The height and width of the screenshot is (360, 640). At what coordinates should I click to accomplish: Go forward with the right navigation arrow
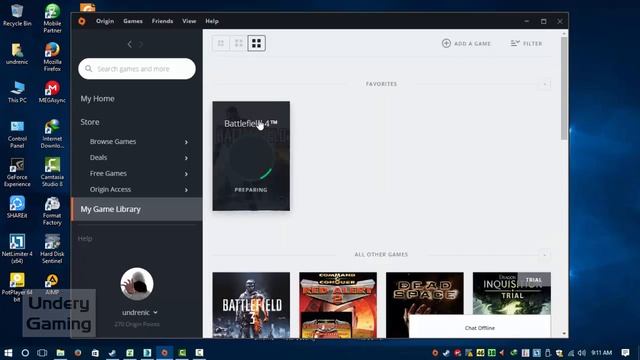coord(141,44)
